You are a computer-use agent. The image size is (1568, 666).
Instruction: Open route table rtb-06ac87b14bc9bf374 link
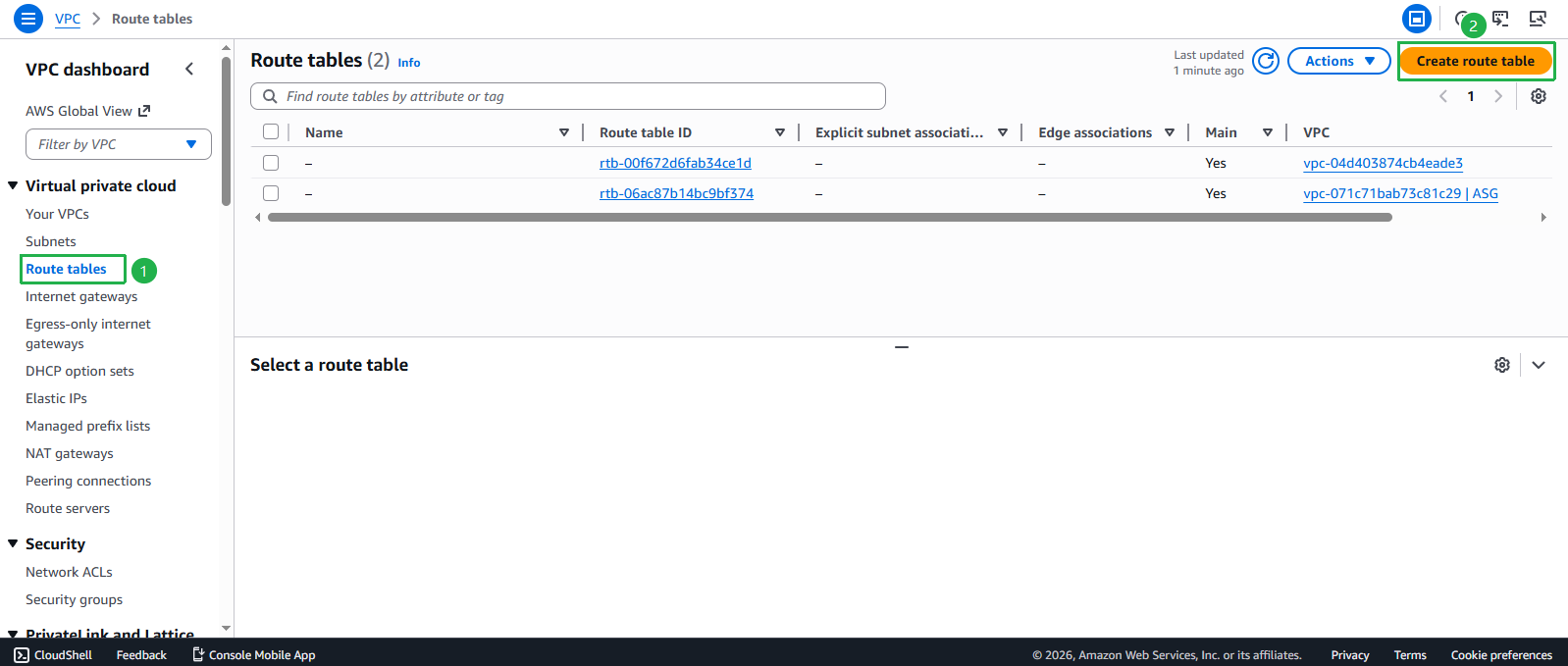coord(676,193)
